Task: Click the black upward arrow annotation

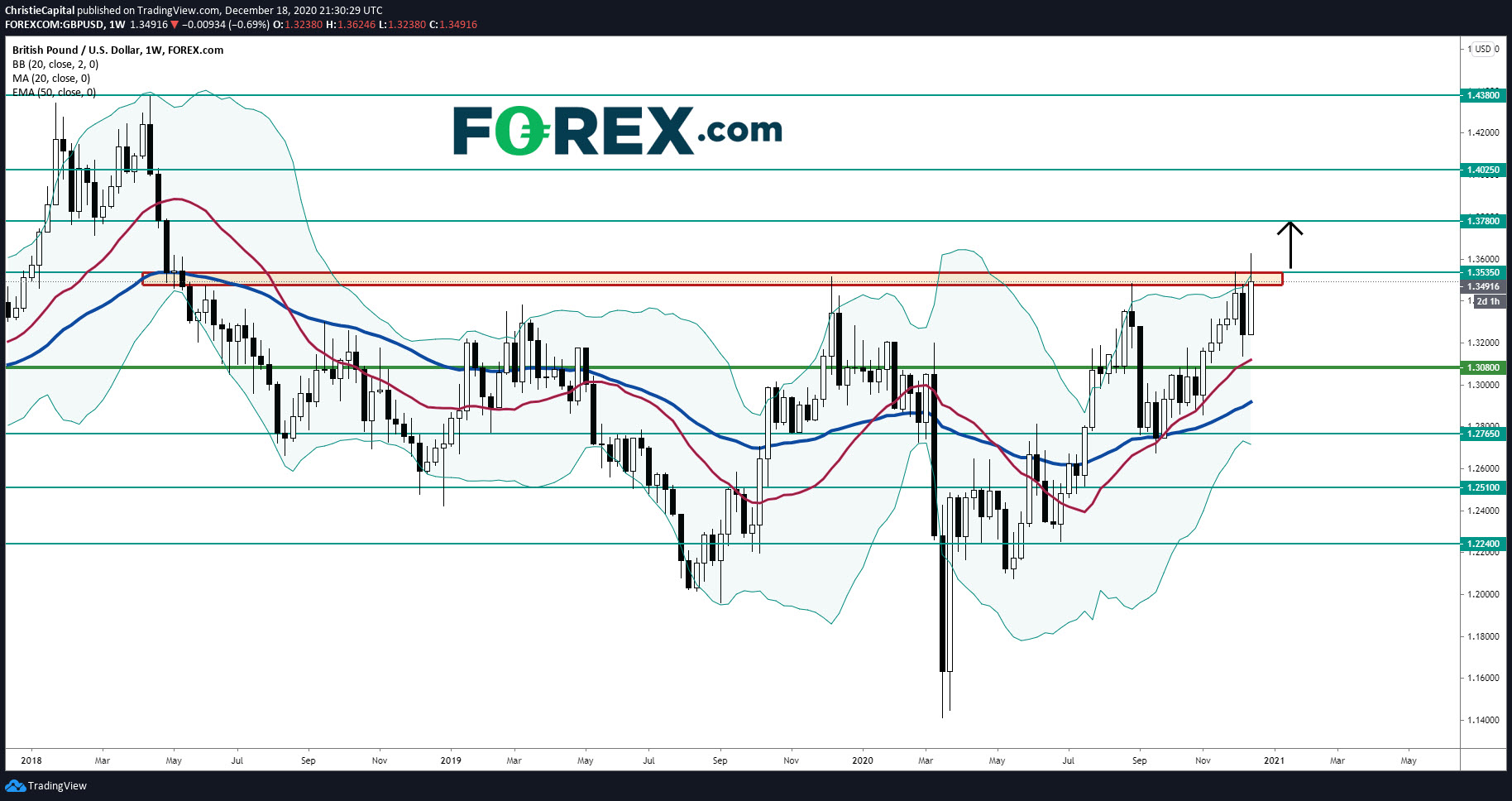Action: pyautogui.click(x=1290, y=244)
